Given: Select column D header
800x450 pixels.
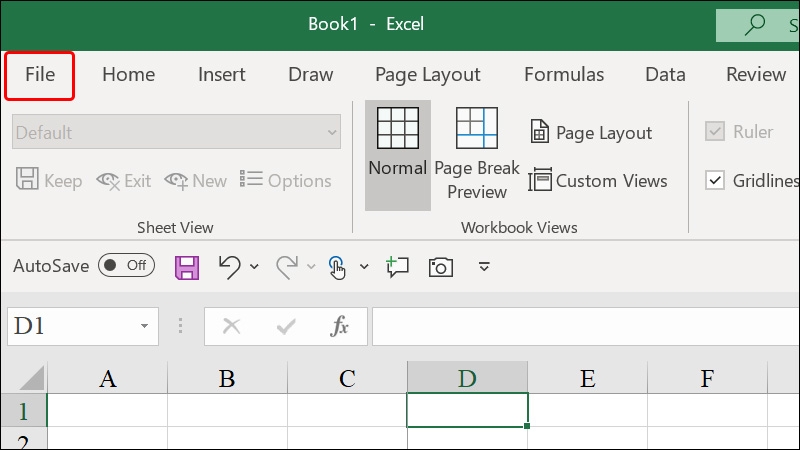Looking at the screenshot, I should pyautogui.click(x=467, y=378).
